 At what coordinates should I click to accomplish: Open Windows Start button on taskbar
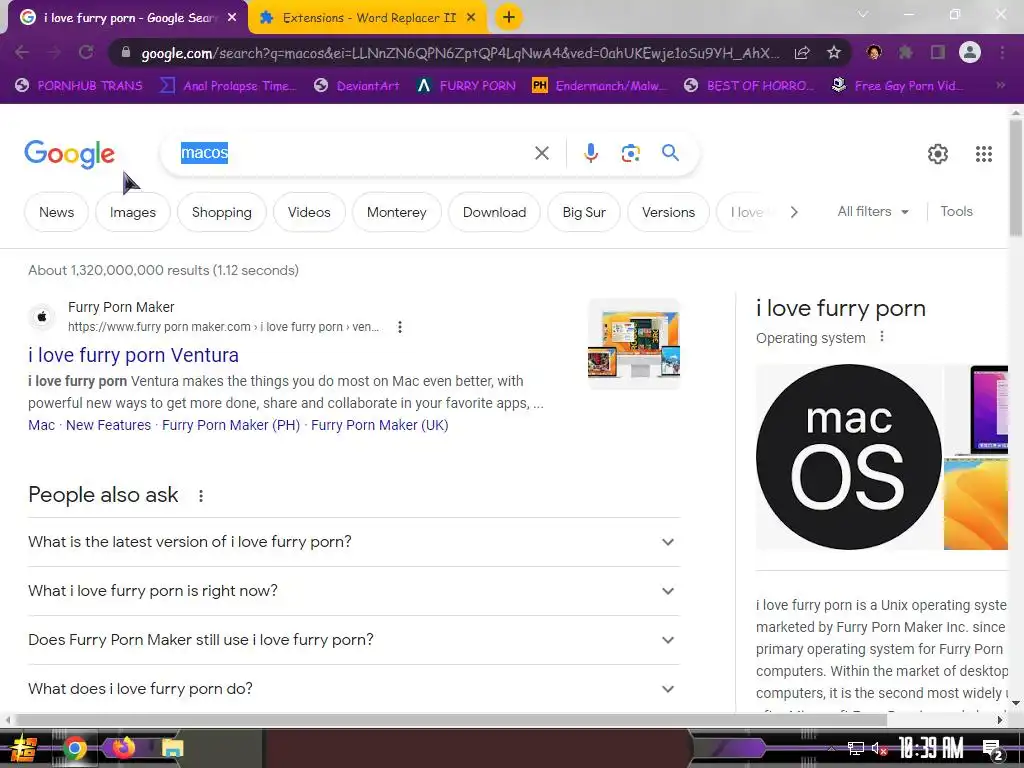tap(24, 748)
